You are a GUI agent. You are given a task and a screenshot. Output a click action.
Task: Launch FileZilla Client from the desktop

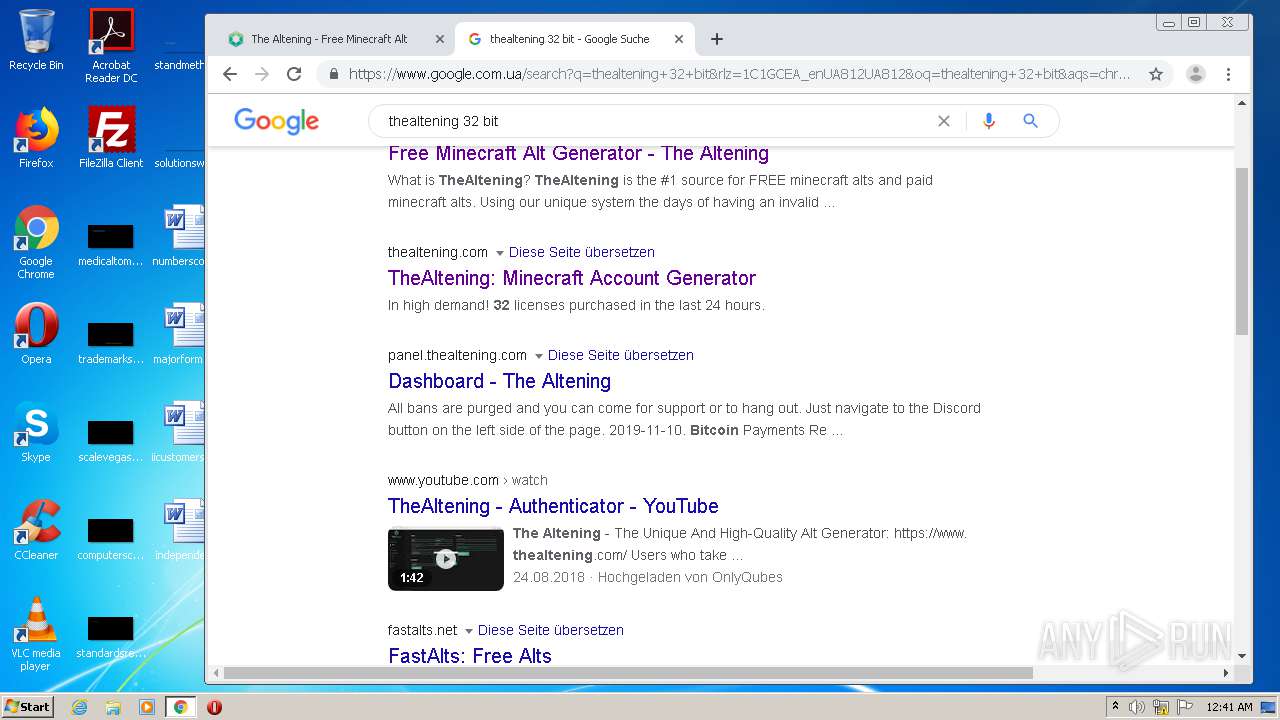click(x=111, y=138)
